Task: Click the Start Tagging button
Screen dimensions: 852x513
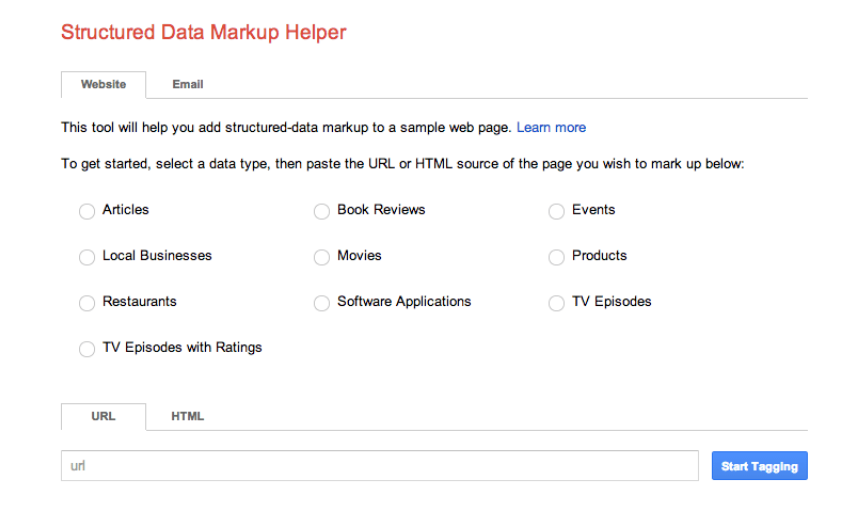Action: click(760, 466)
